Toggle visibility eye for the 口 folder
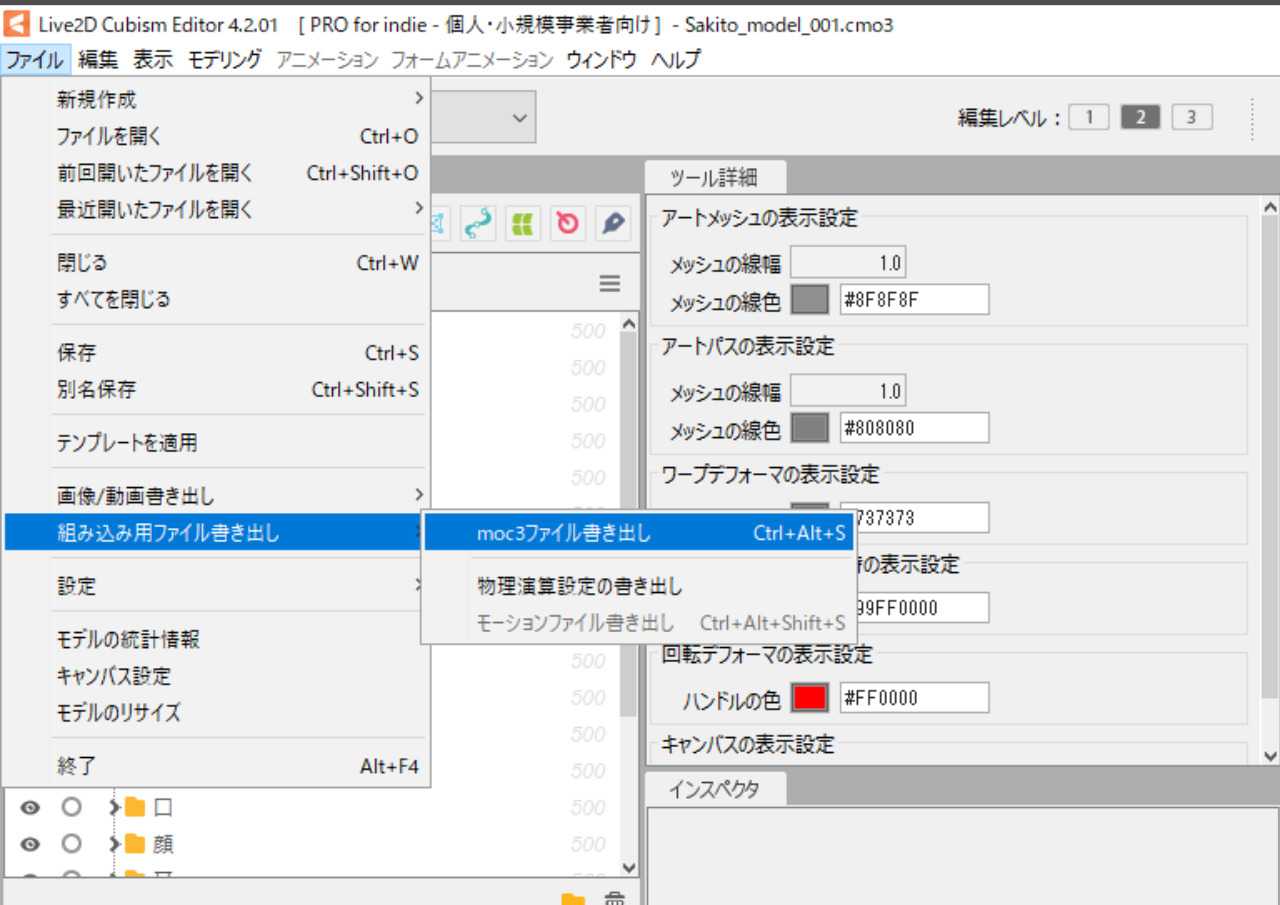This screenshot has height=905, width=1280. tap(30, 807)
